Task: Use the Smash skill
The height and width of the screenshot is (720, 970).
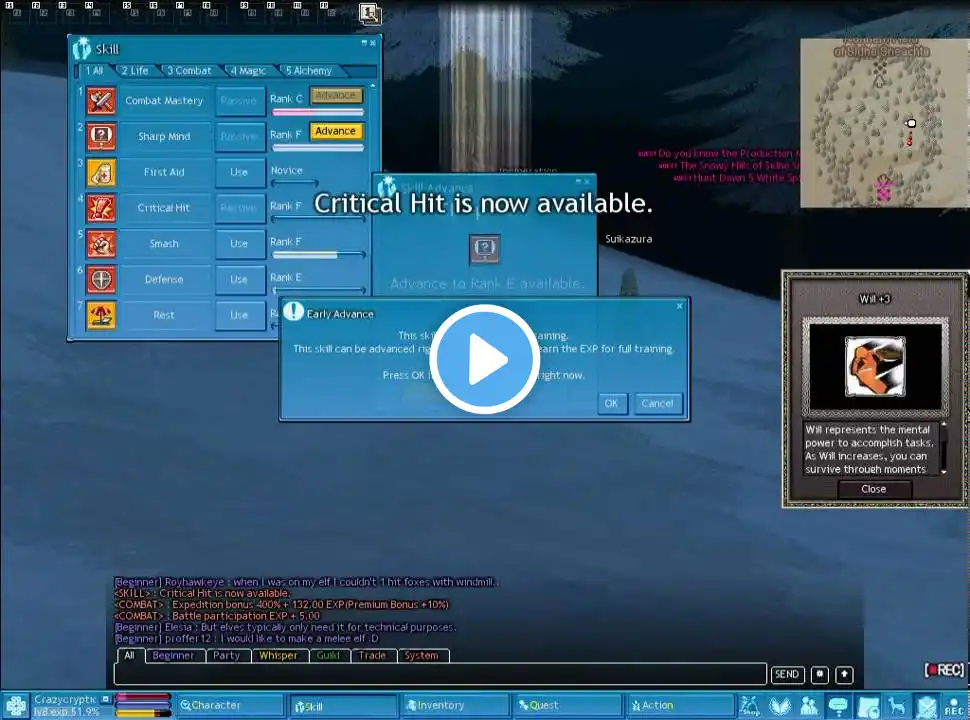Action: click(239, 244)
